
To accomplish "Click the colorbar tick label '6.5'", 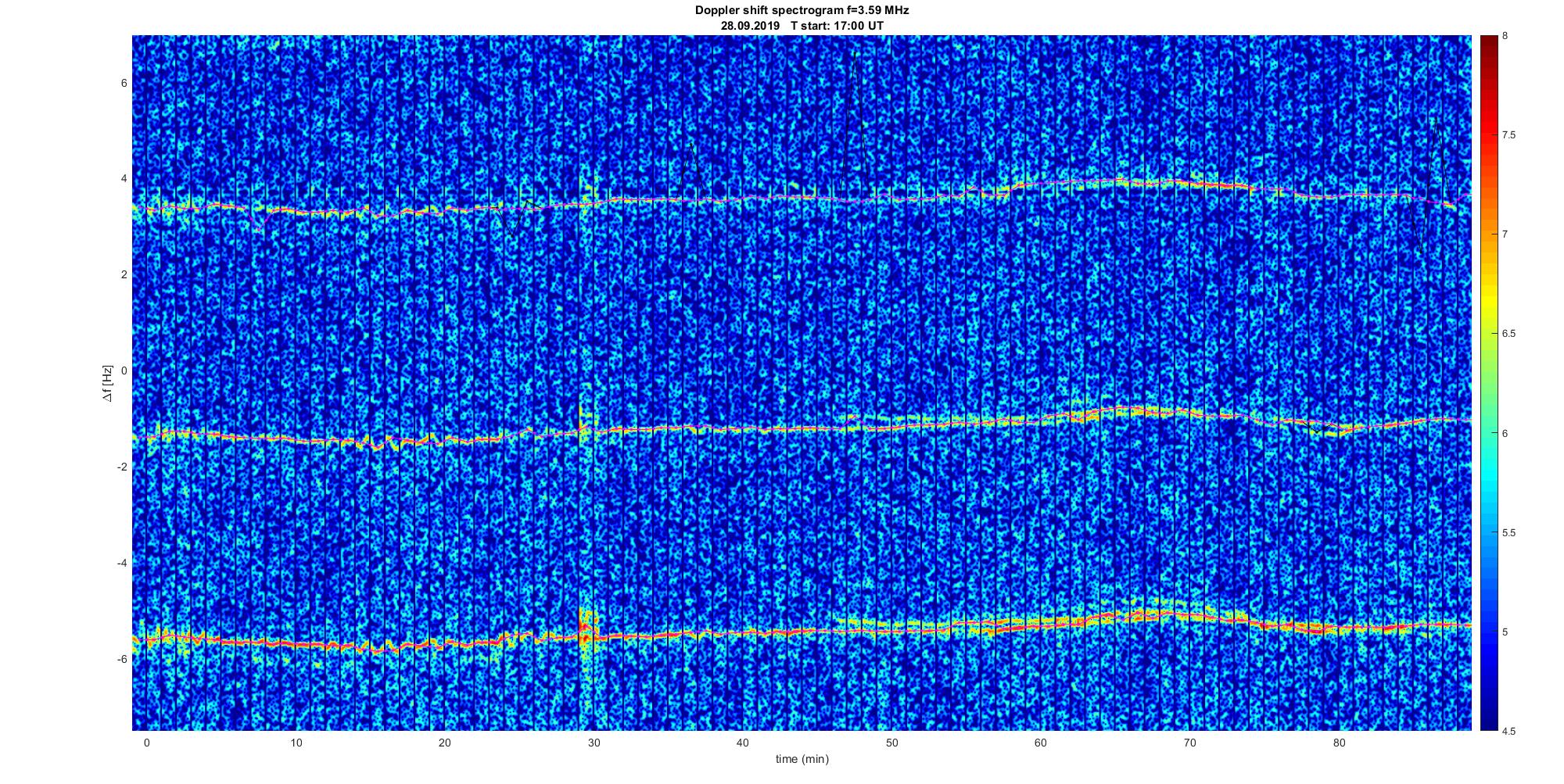I will click(1509, 334).
